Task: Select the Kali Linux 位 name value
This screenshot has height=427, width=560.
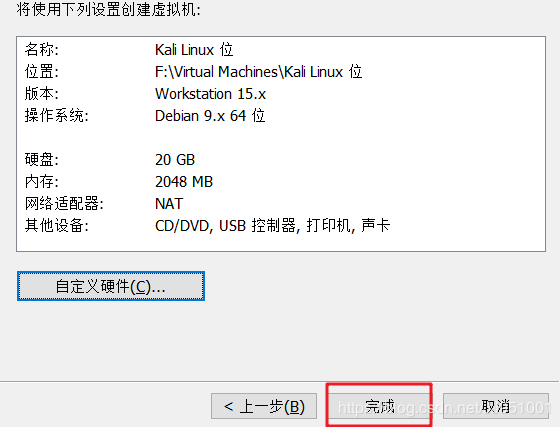Action: pyautogui.click(x=194, y=50)
